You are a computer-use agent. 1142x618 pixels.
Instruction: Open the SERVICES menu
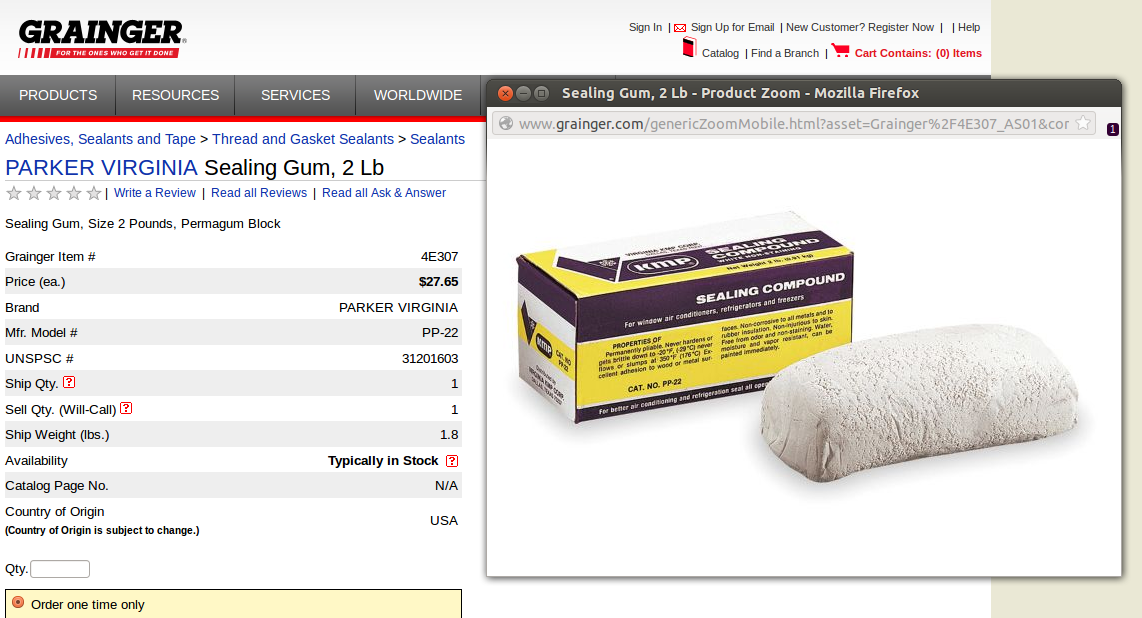point(295,95)
